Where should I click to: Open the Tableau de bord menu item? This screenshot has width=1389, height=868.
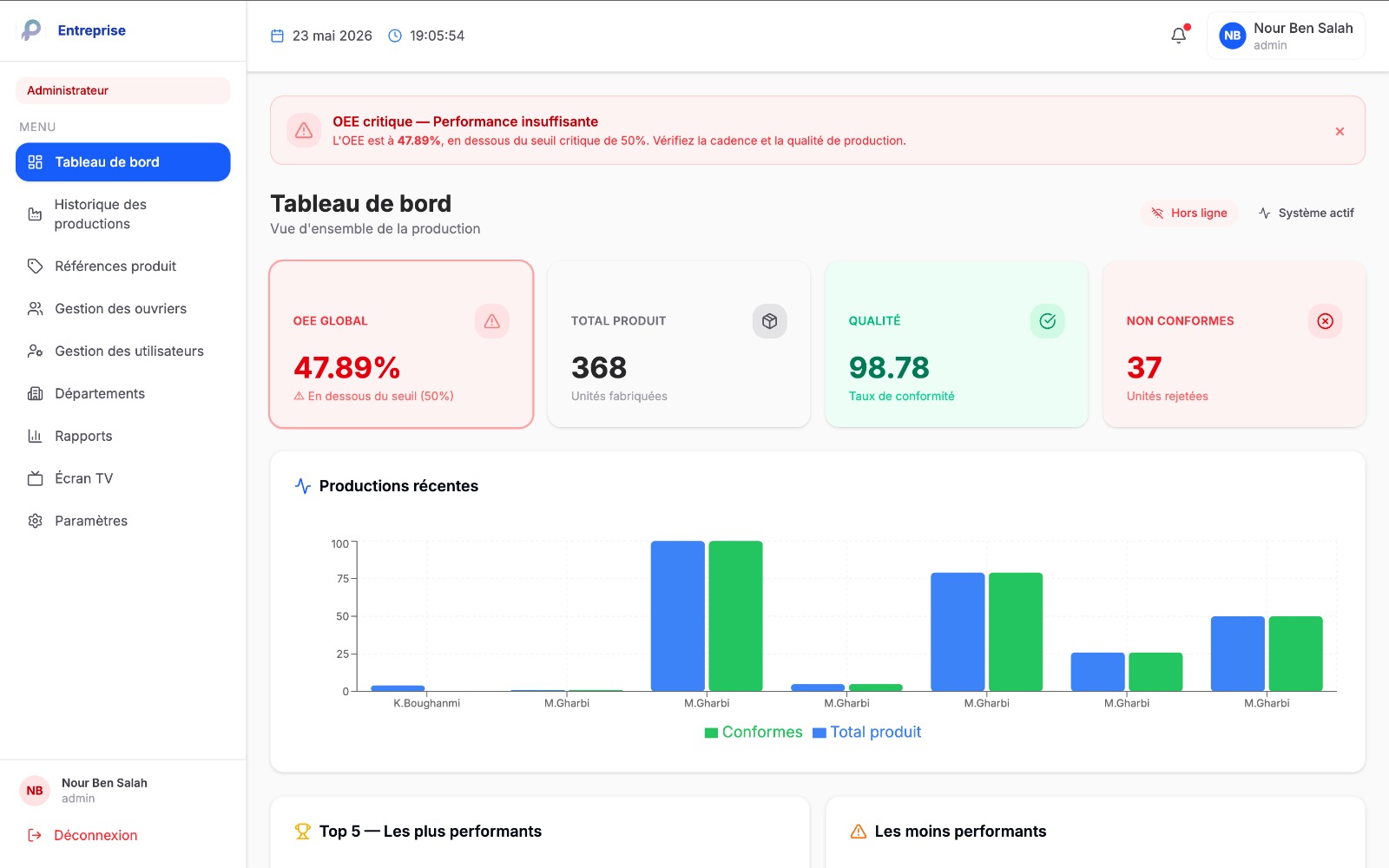(123, 162)
